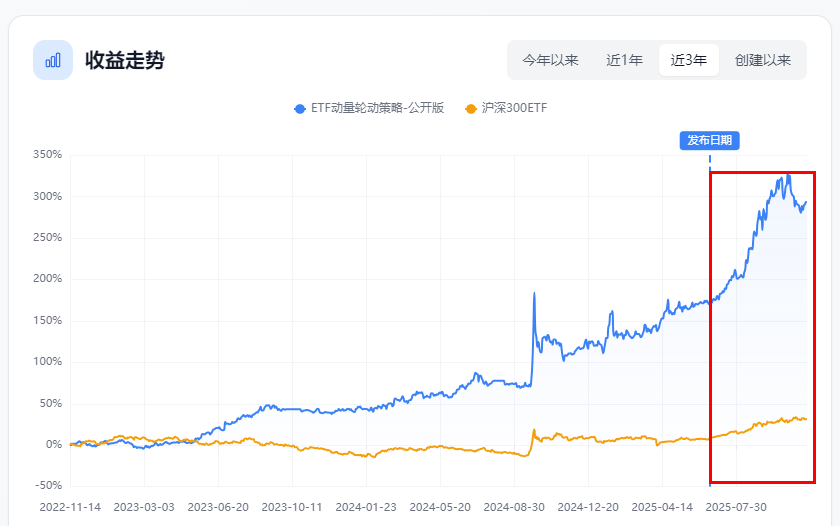Click the orange 沪深300ETF legend dot

(471, 108)
